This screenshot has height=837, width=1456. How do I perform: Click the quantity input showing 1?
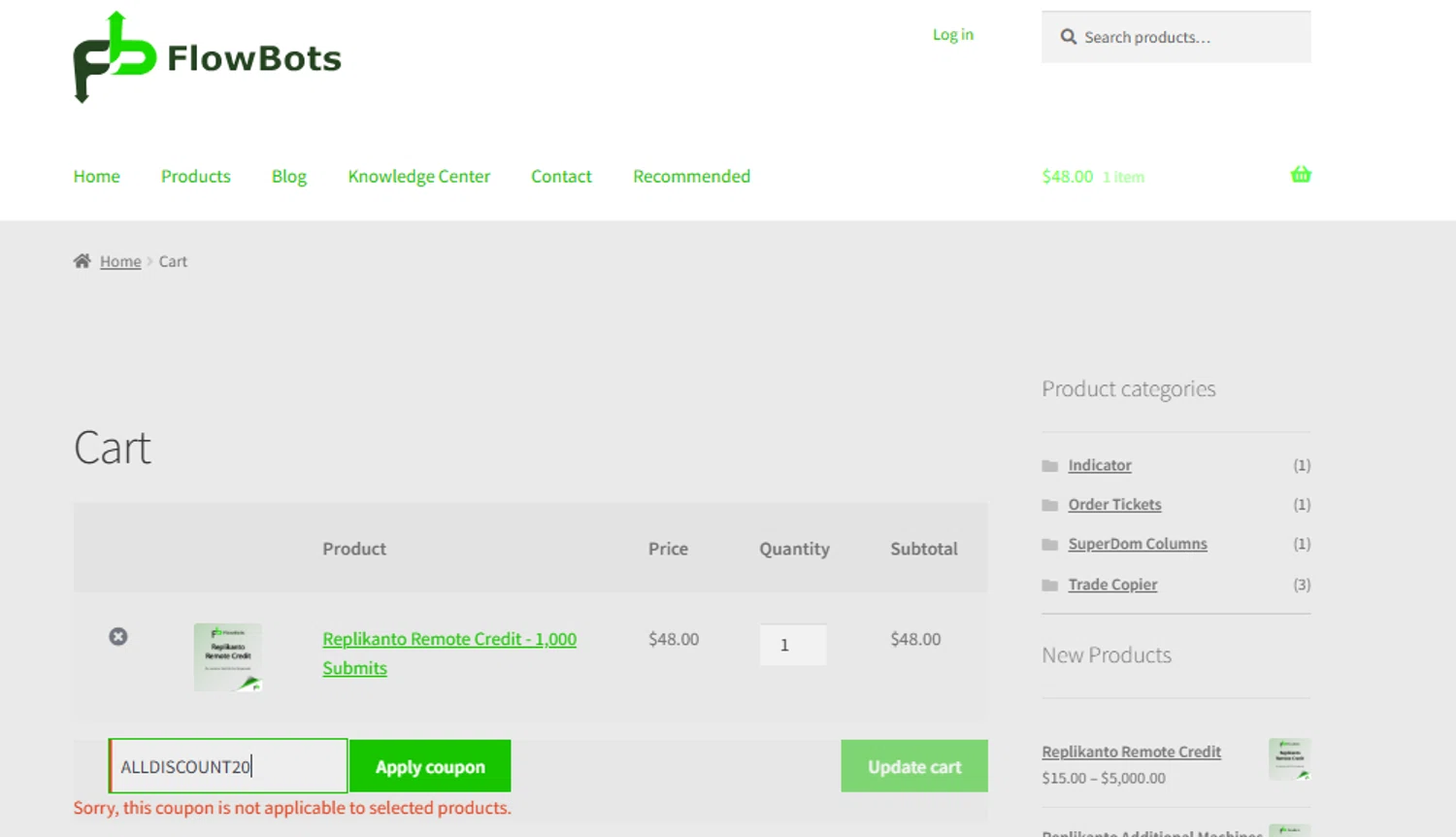coord(793,645)
